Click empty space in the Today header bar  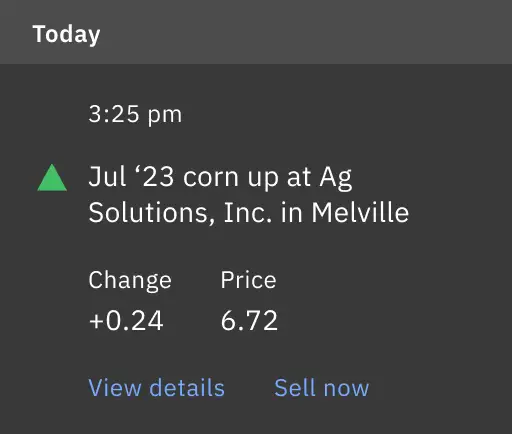point(300,32)
